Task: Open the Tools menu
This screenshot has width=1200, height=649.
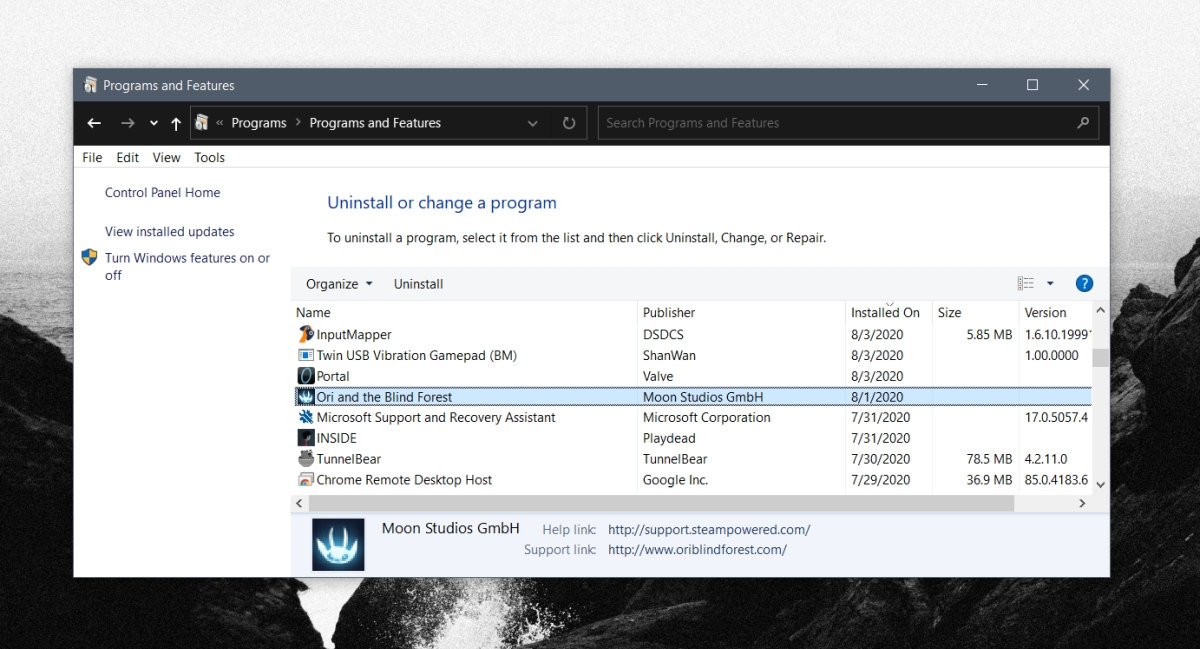Action: point(209,157)
